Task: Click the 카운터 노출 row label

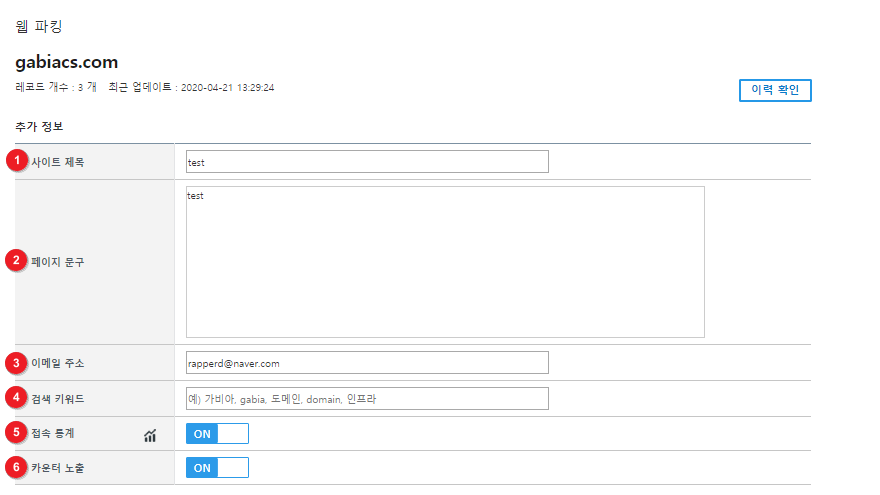Action: [x=58, y=468]
